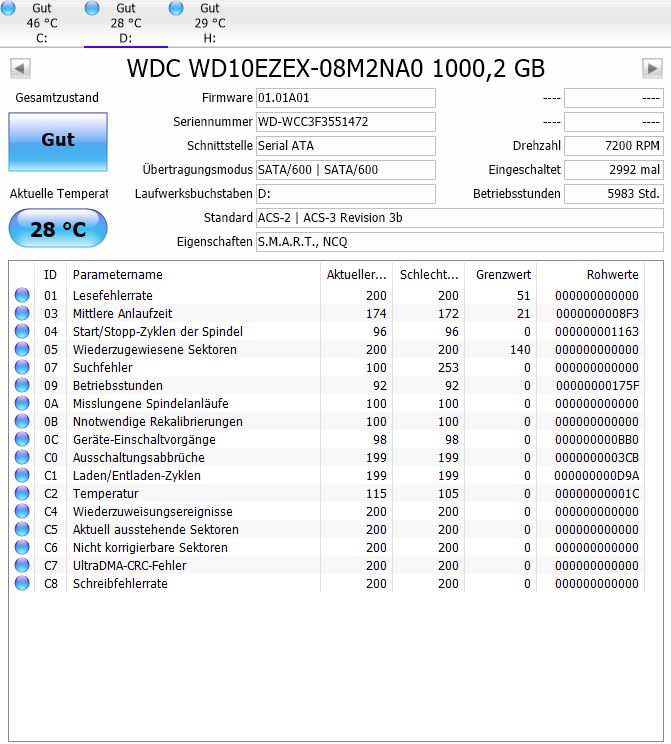Viewport: 671px width, 744px height.
Task: Select Schlecht value 253 in Suchfehler row
Action: pos(448,368)
